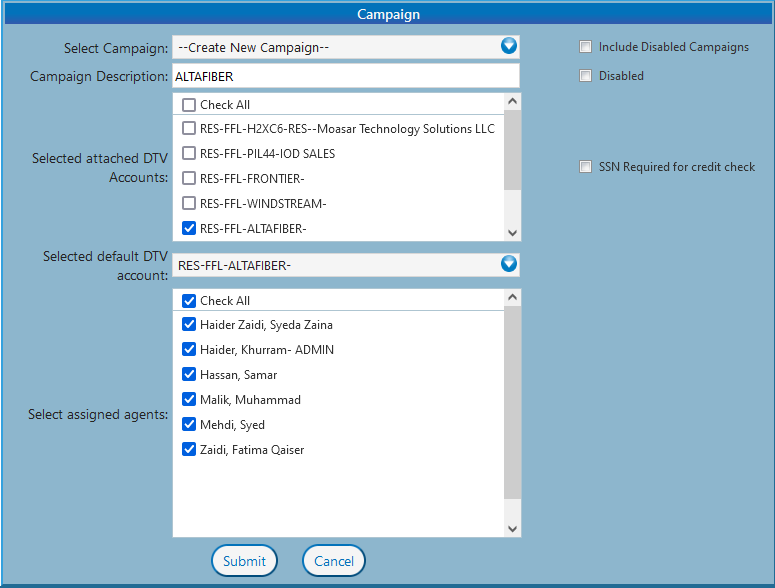Enable Include Disabled Campaigns checkbox
Image resolution: width=775 pixels, height=588 pixels.
click(x=586, y=47)
